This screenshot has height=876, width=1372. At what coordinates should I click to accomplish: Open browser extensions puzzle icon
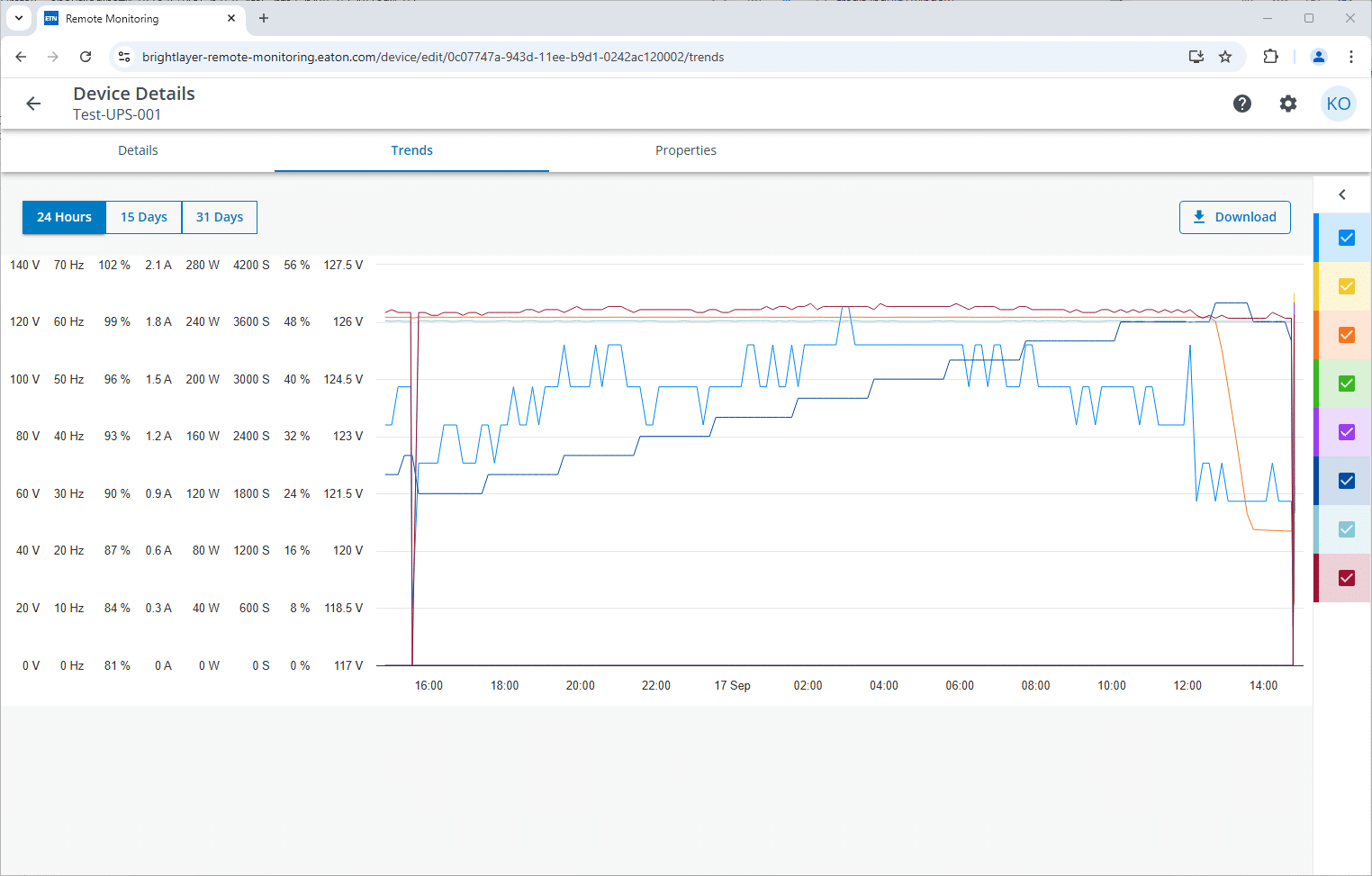coord(1270,57)
